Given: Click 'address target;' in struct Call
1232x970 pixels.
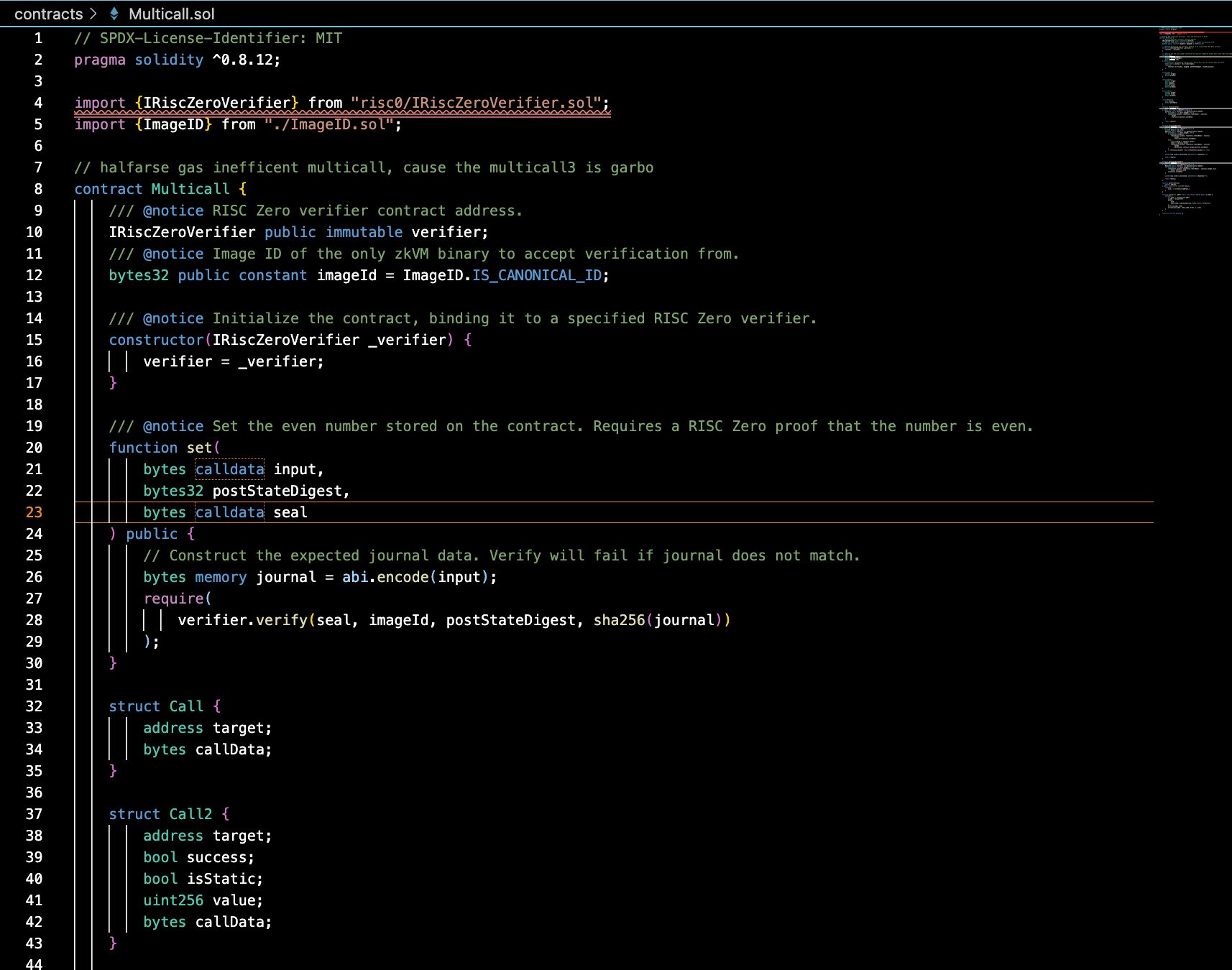Looking at the screenshot, I should point(208,728).
